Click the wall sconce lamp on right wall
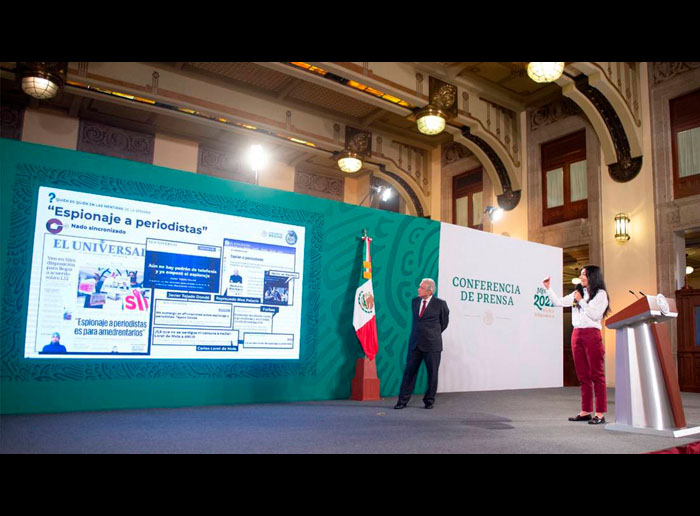Viewport: 700px width, 516px height. coord(621,227)
